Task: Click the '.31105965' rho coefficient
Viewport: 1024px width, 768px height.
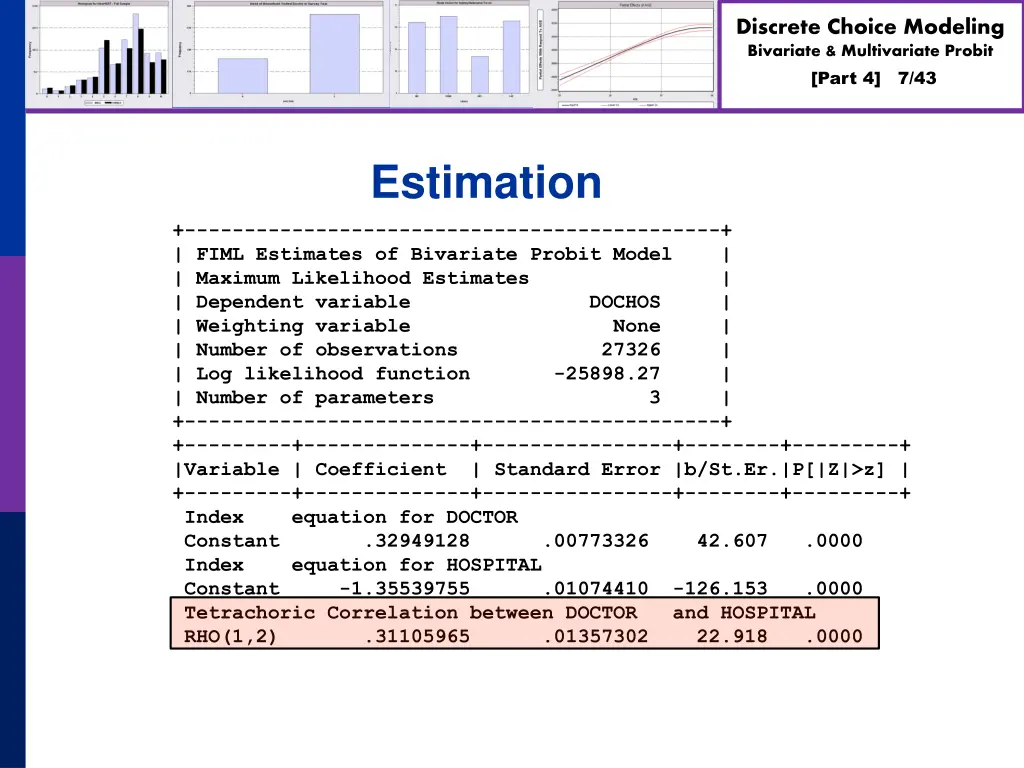Action: [417, 636]
